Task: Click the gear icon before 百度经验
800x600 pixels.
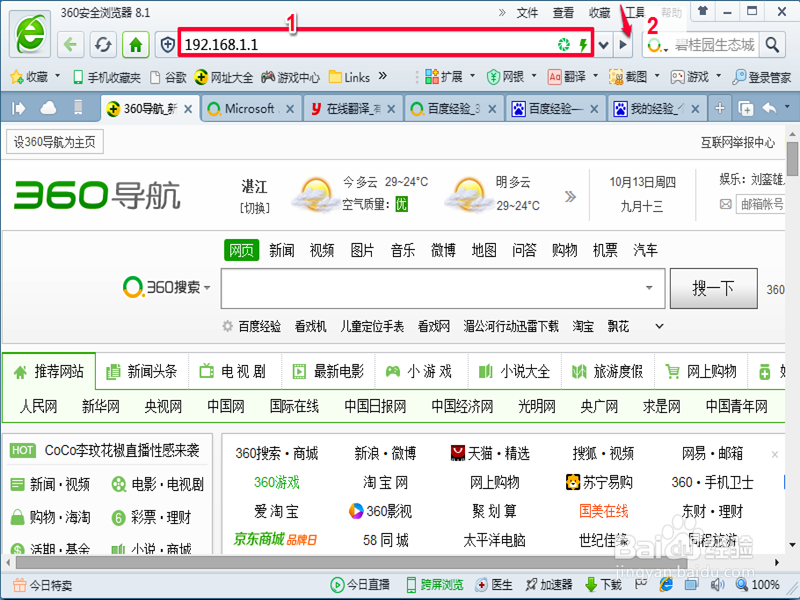Action: (228, 326)
